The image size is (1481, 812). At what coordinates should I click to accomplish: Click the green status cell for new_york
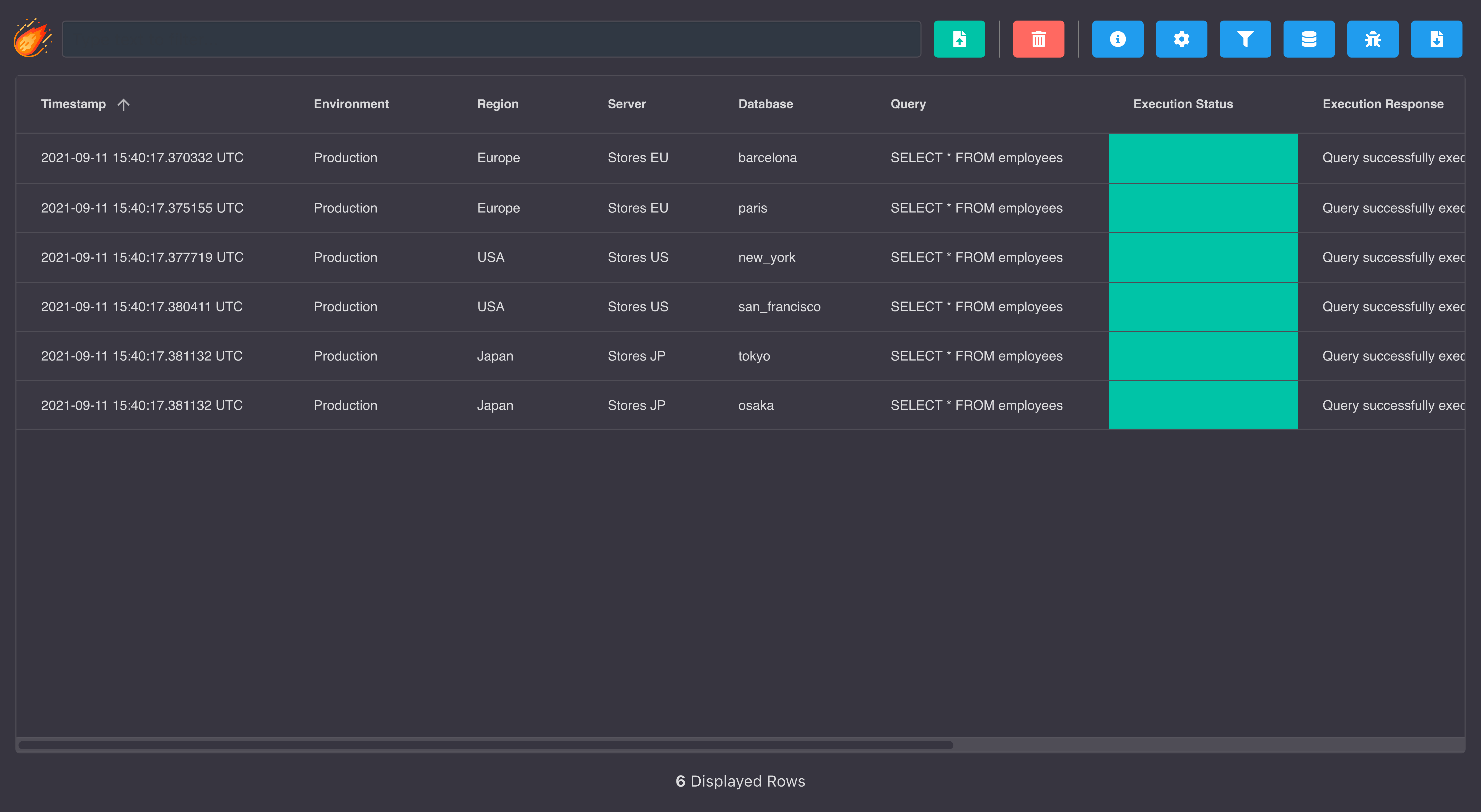1203,257
